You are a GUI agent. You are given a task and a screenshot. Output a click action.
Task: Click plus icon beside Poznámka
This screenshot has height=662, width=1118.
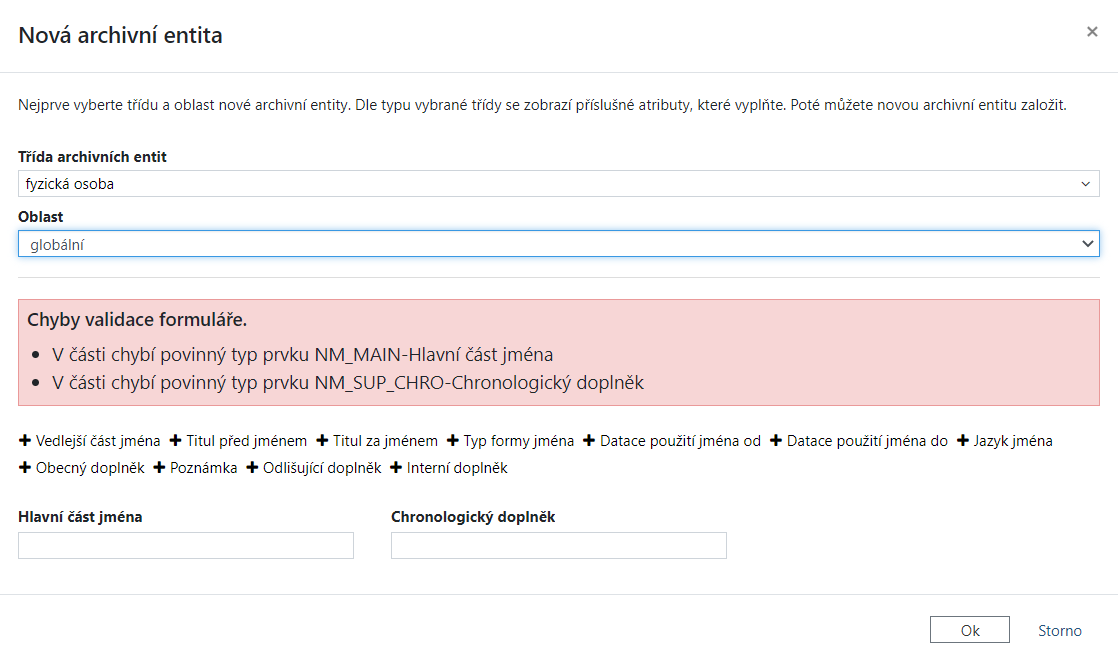tap(159, 468)
